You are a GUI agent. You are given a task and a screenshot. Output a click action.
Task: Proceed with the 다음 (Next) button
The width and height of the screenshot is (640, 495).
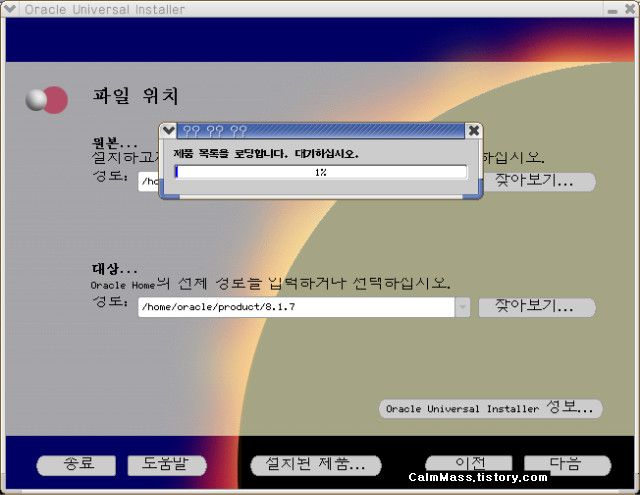567,465
